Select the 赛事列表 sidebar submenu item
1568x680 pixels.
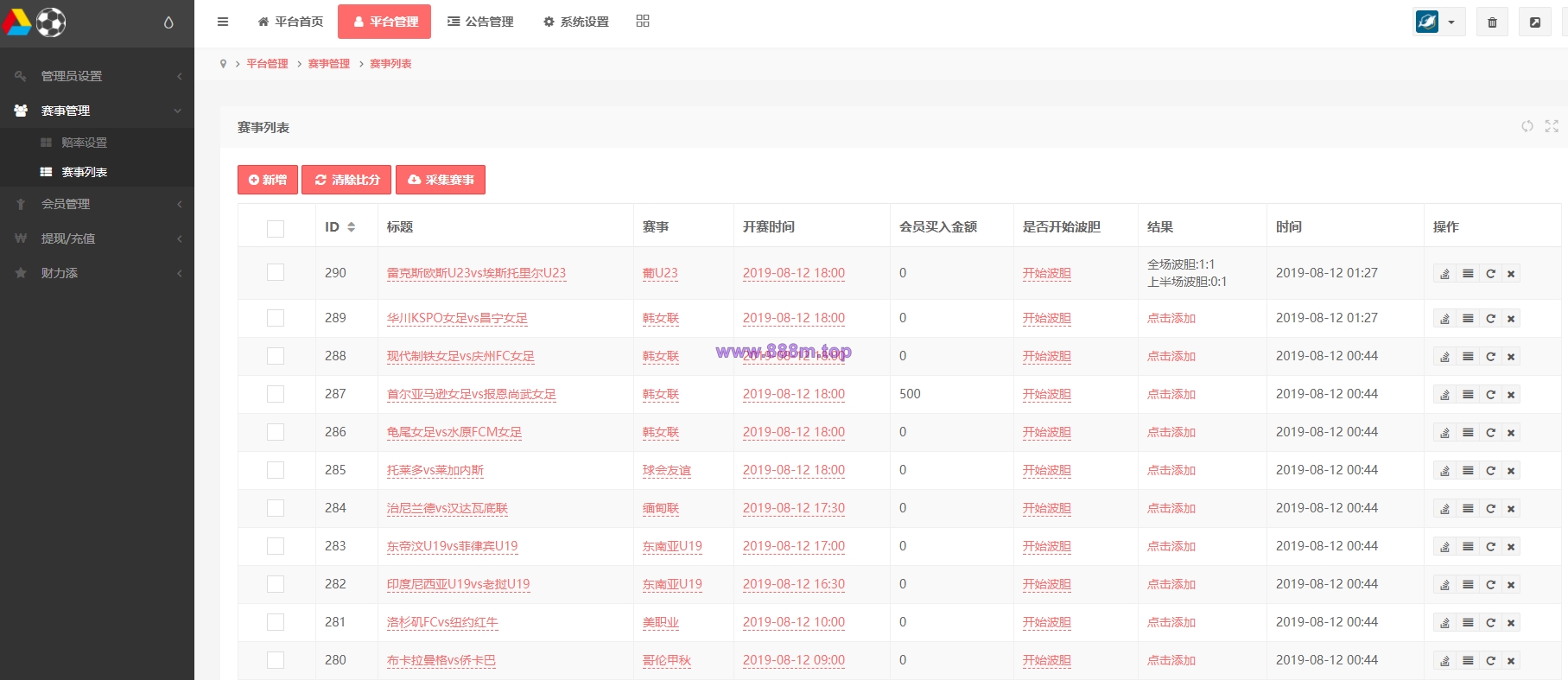point(97,172)
